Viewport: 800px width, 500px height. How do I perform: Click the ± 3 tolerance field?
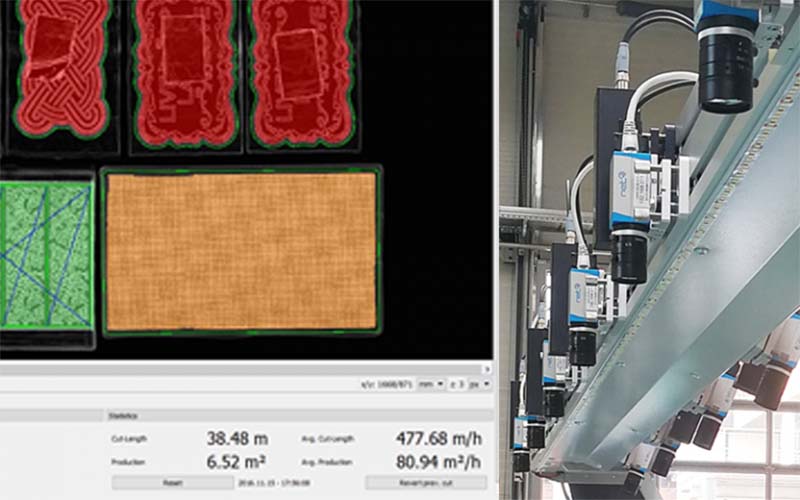pos(456,384)
